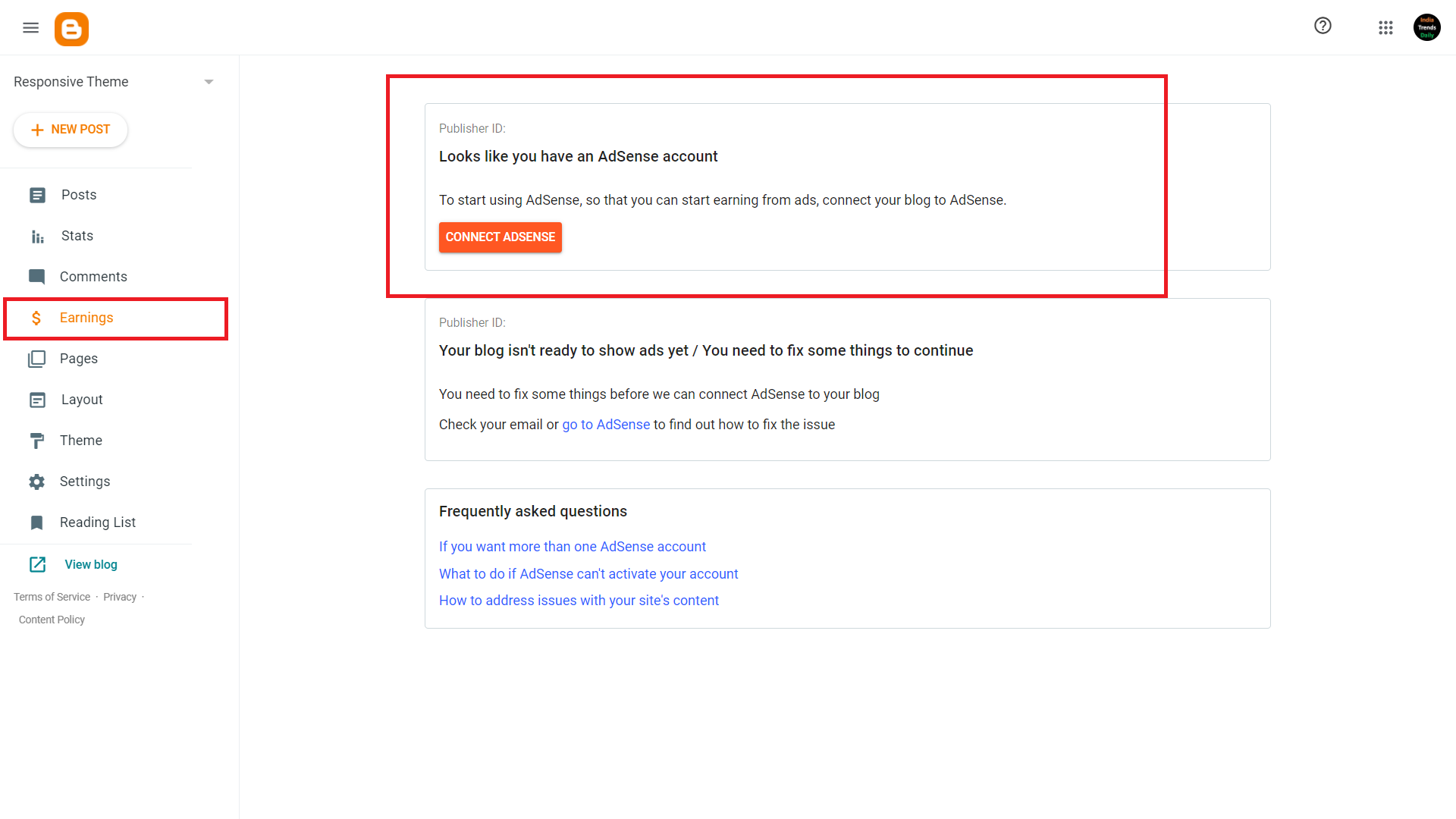
Task: Open the Reading List bookmark icon
Action: coord(36,522)
